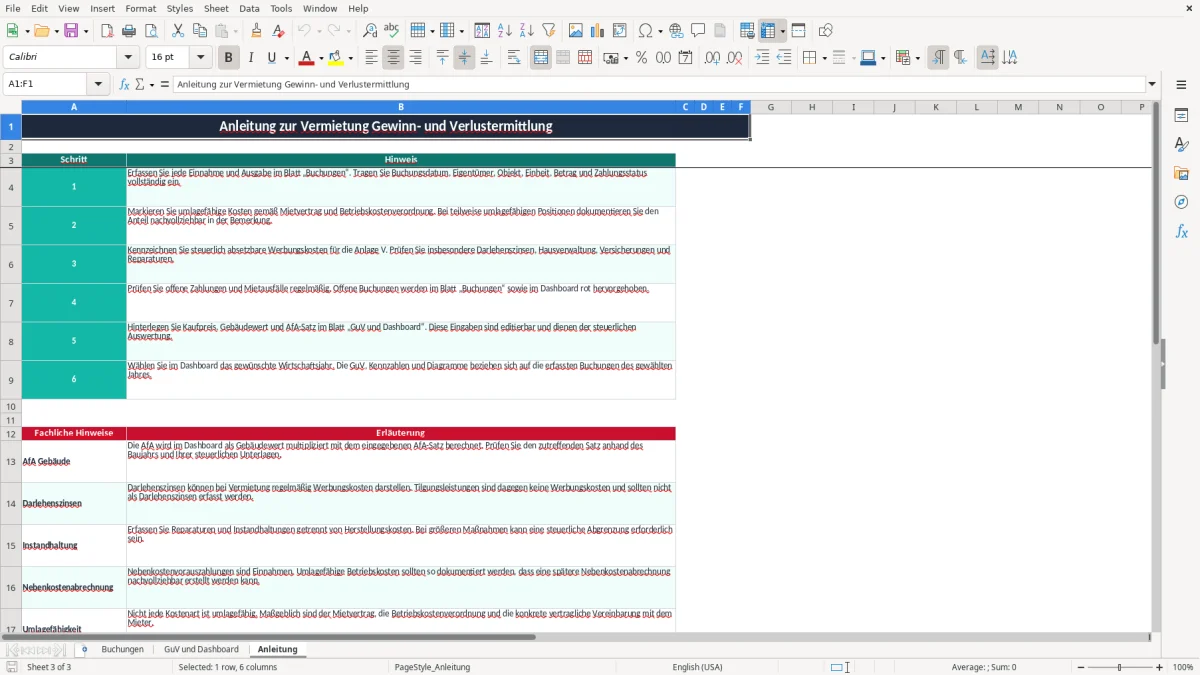Expand the Special Character dropdown arrow

click(x=659, y=31)
